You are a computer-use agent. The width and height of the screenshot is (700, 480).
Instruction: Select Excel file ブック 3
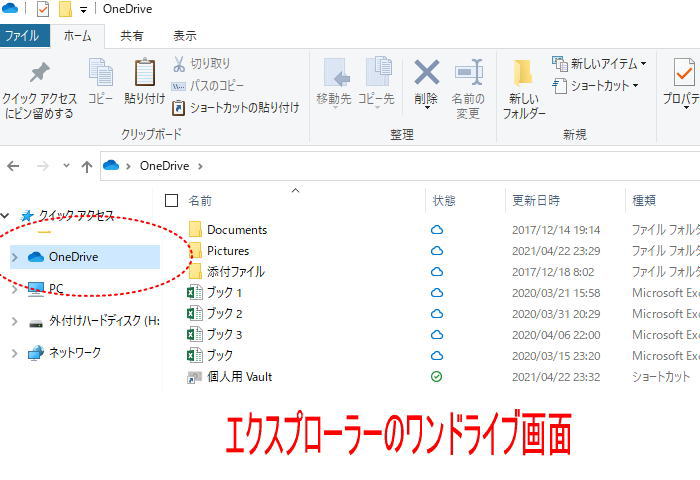[x=224, y=335]
